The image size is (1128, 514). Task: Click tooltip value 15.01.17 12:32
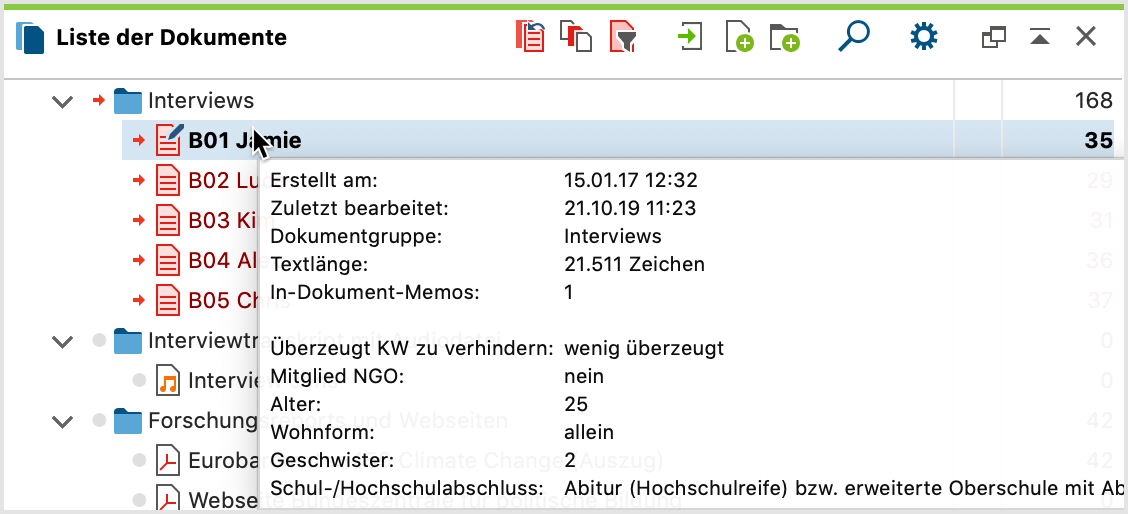[x=631, y=181]
